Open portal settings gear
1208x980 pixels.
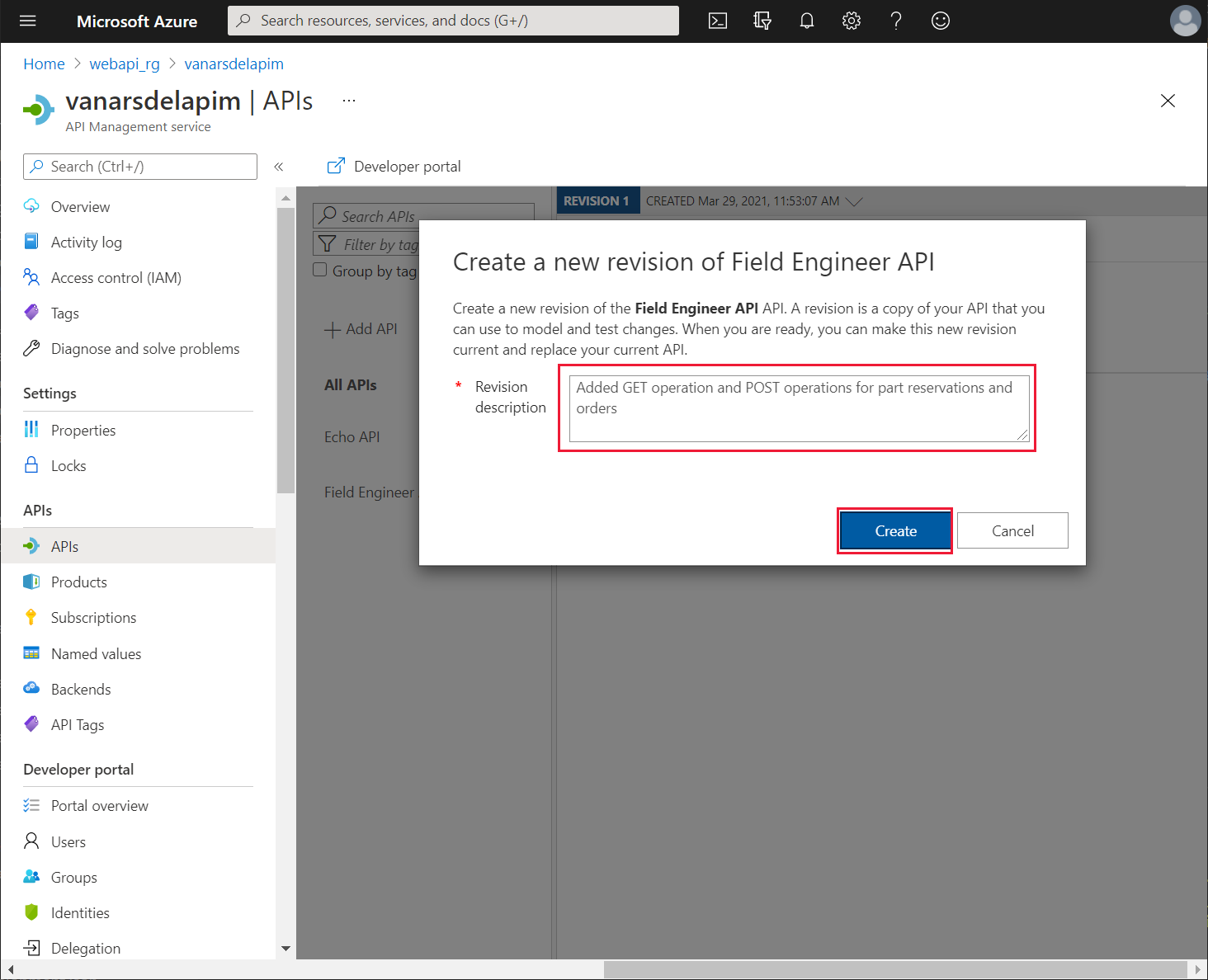852,21
